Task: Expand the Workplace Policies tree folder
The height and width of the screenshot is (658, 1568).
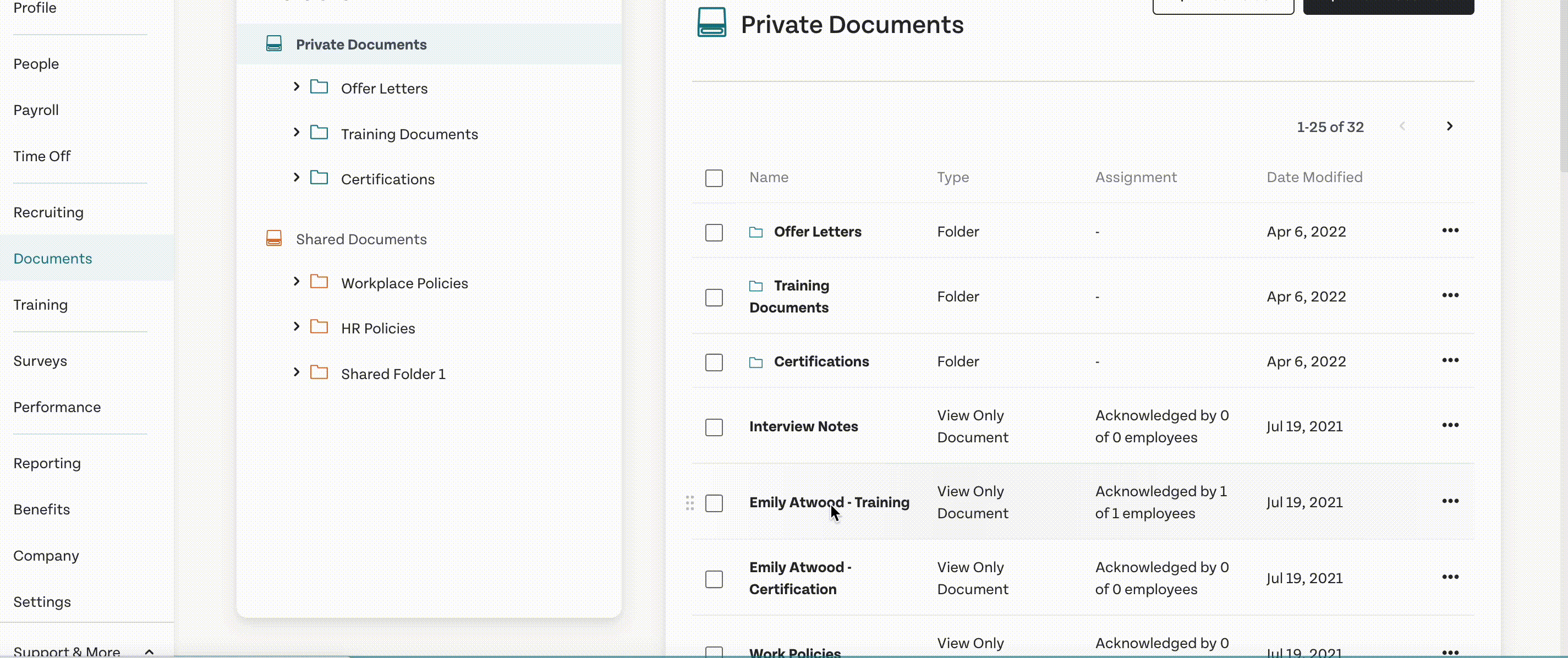Action: 297,281
